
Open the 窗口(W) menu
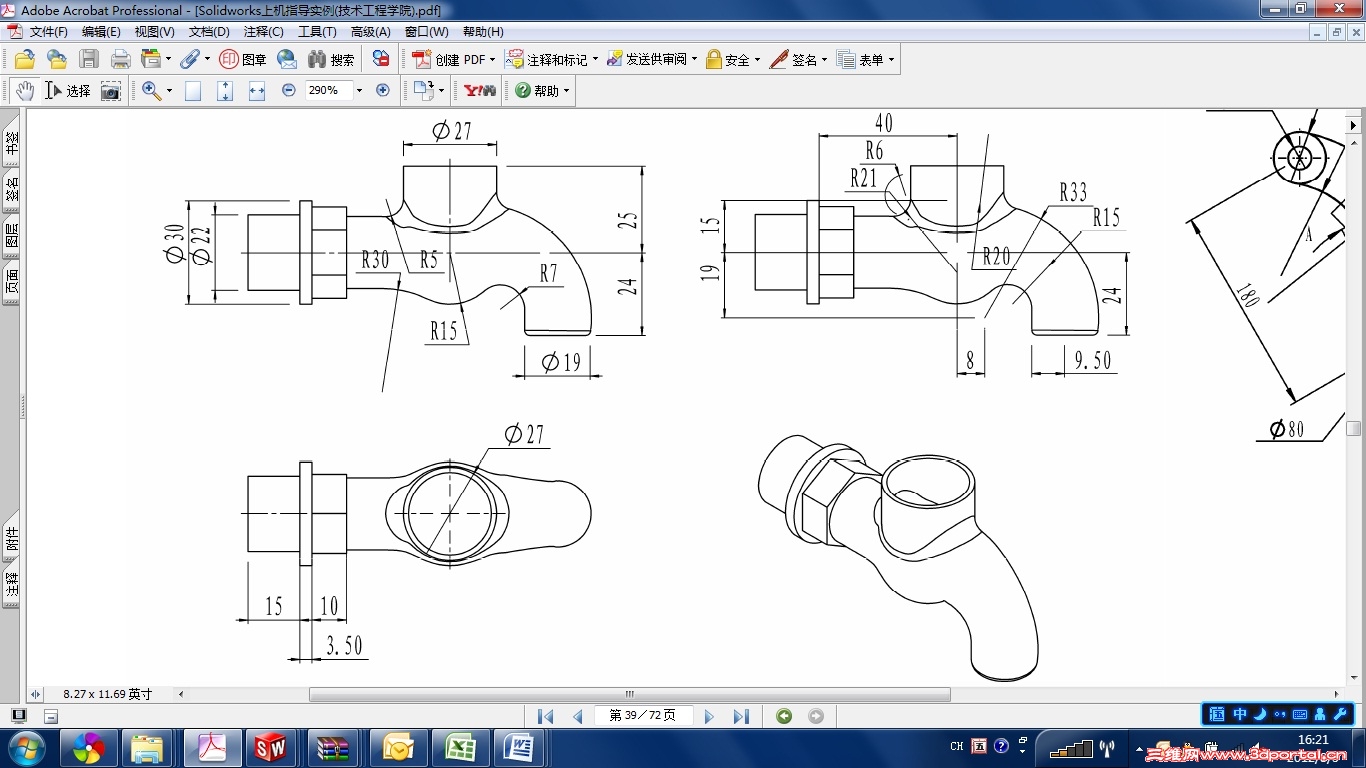[x=426, y=32]
